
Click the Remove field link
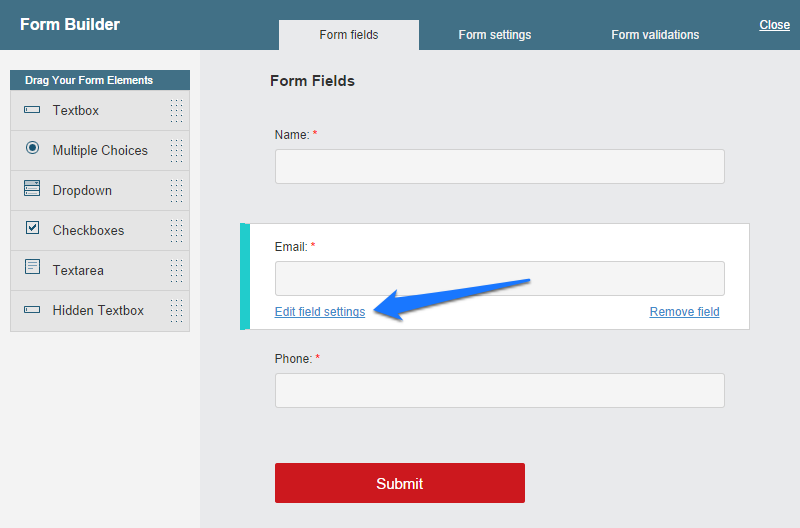pos(685,312)
